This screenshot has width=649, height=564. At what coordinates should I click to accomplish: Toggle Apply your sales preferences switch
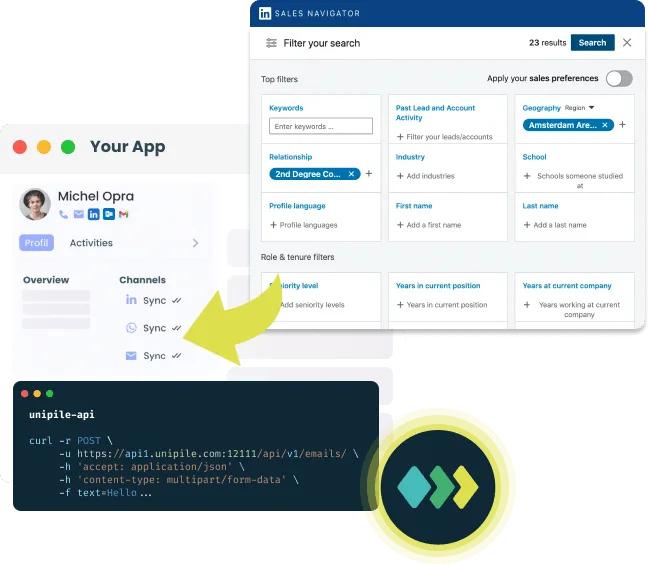pyautogui.click(x=619, y=78)
